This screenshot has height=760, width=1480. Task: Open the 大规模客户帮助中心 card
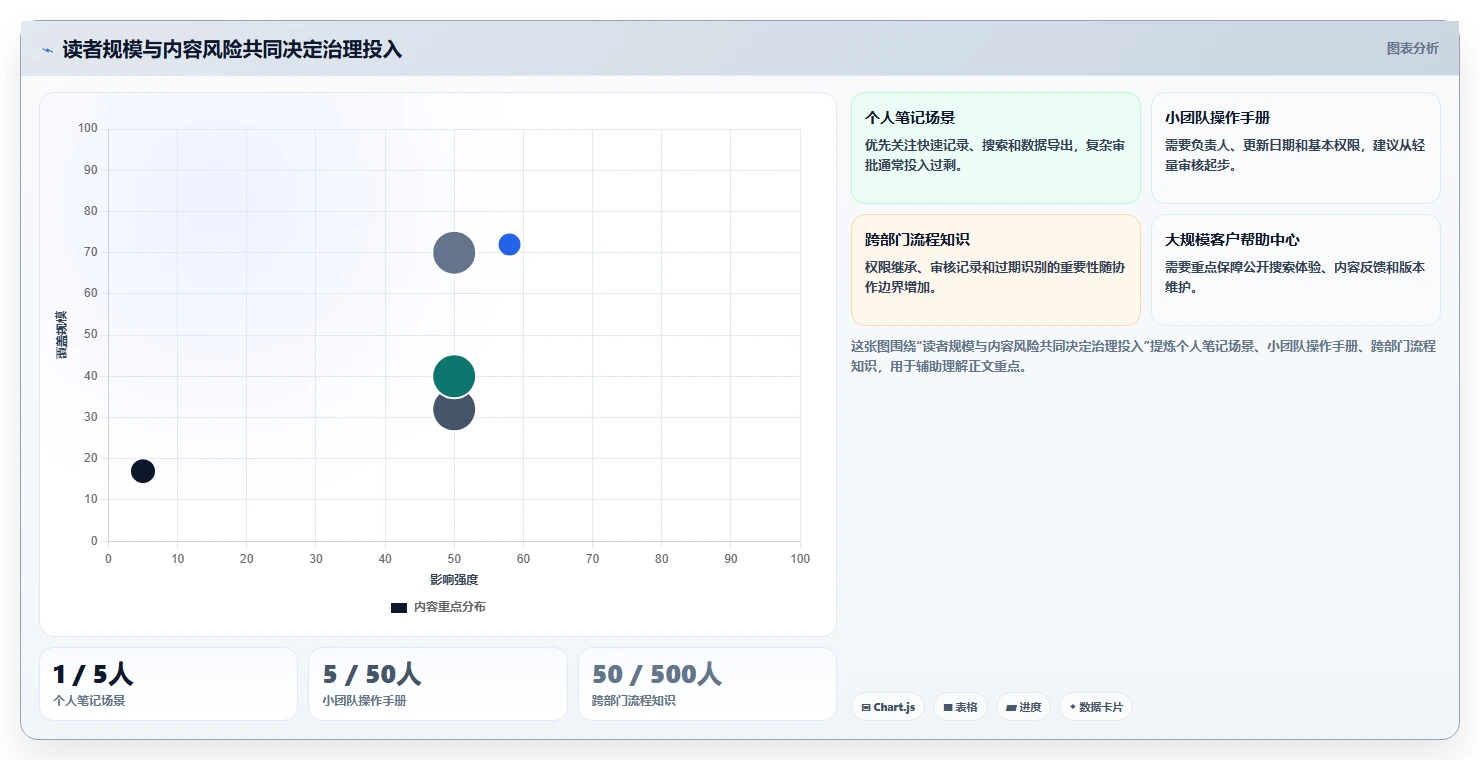(1296, 270)
